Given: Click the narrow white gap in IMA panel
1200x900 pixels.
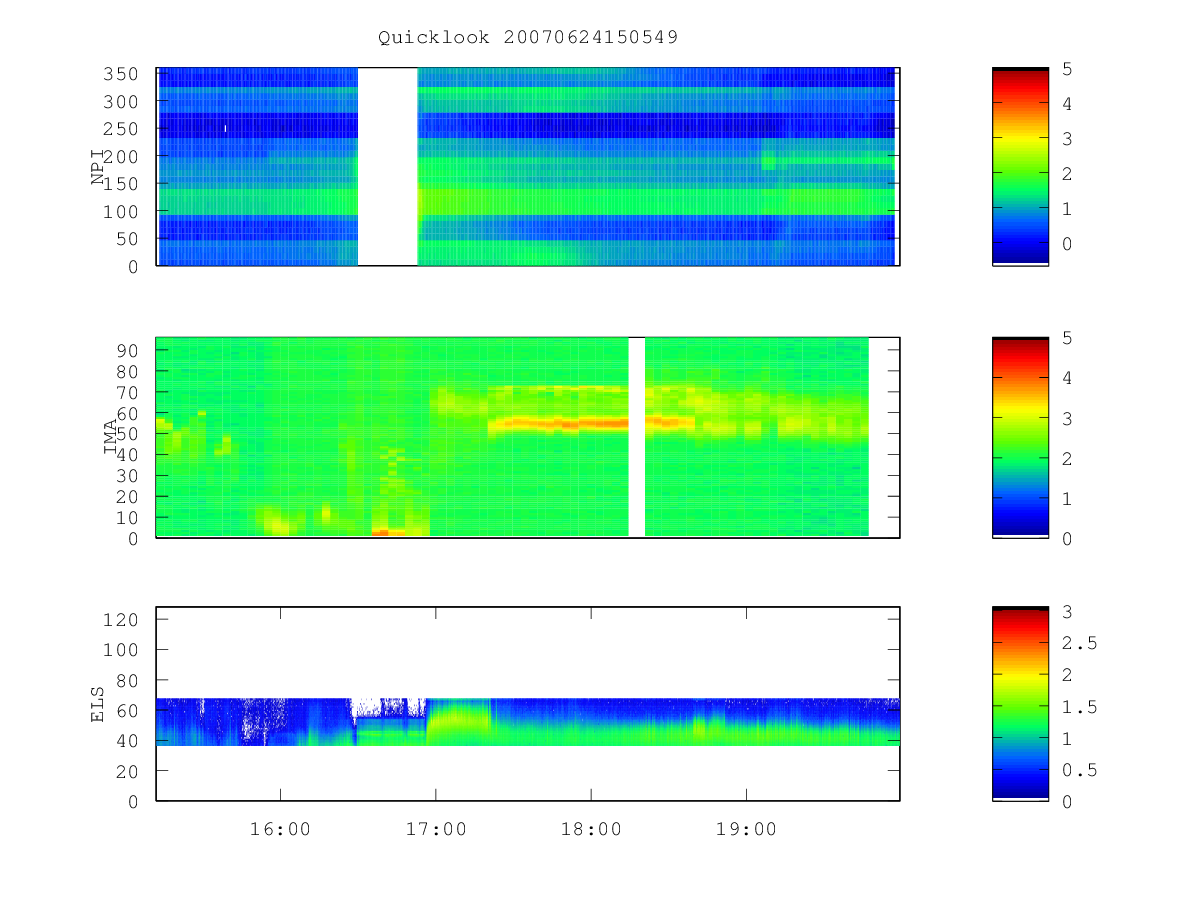Looking at the screenshot, I should click(636, 437).
